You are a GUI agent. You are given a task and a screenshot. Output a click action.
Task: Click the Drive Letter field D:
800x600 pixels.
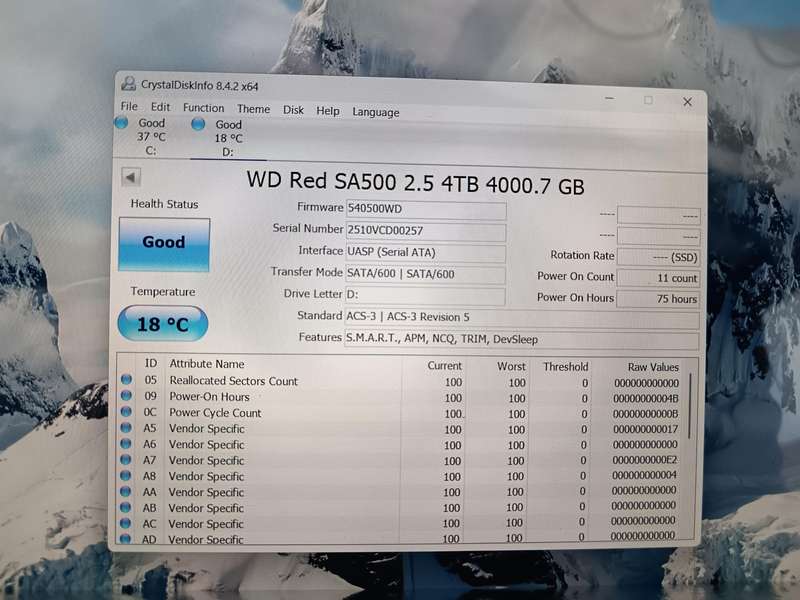425,296
